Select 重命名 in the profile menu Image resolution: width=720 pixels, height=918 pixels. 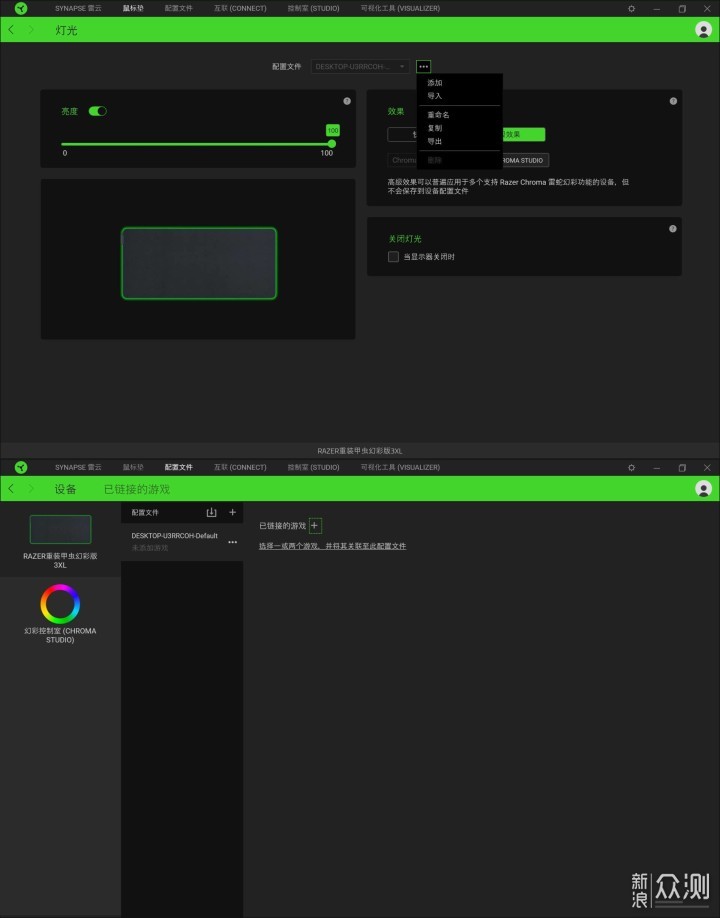pos(438,115)
